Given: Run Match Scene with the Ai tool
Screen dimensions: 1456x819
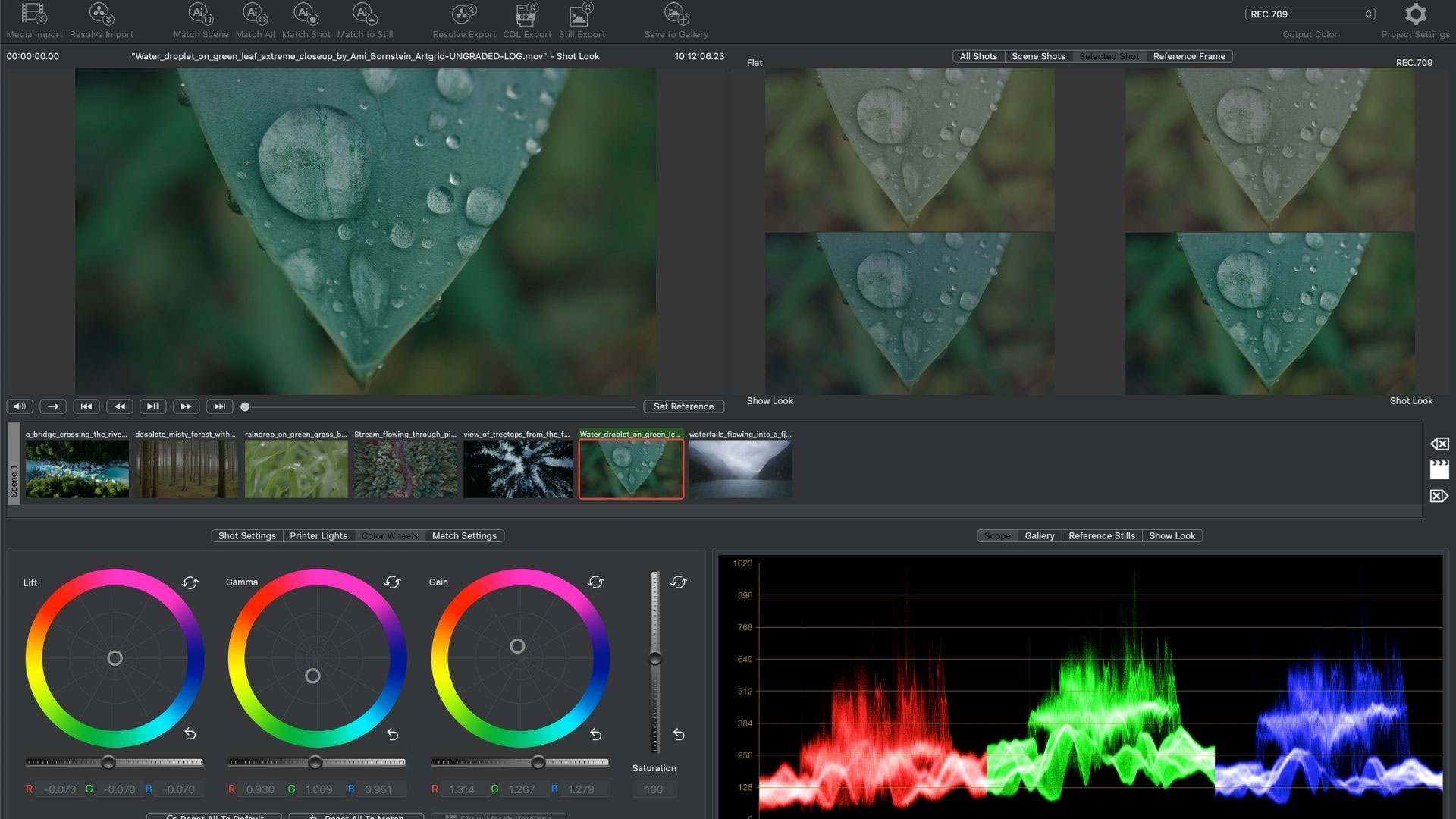Looking at the screenshot, I should (x=199, y=14).
